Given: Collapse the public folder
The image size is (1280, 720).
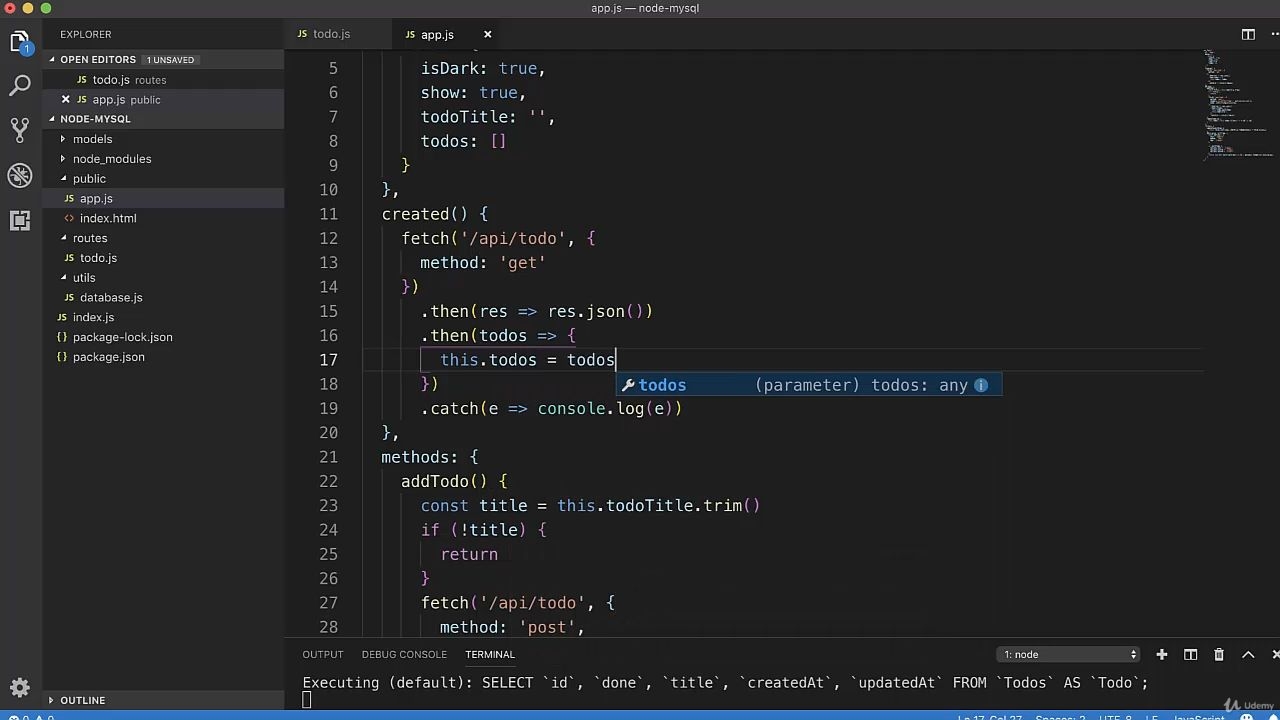Looking at the screenshot, I should tap(63, 178).
